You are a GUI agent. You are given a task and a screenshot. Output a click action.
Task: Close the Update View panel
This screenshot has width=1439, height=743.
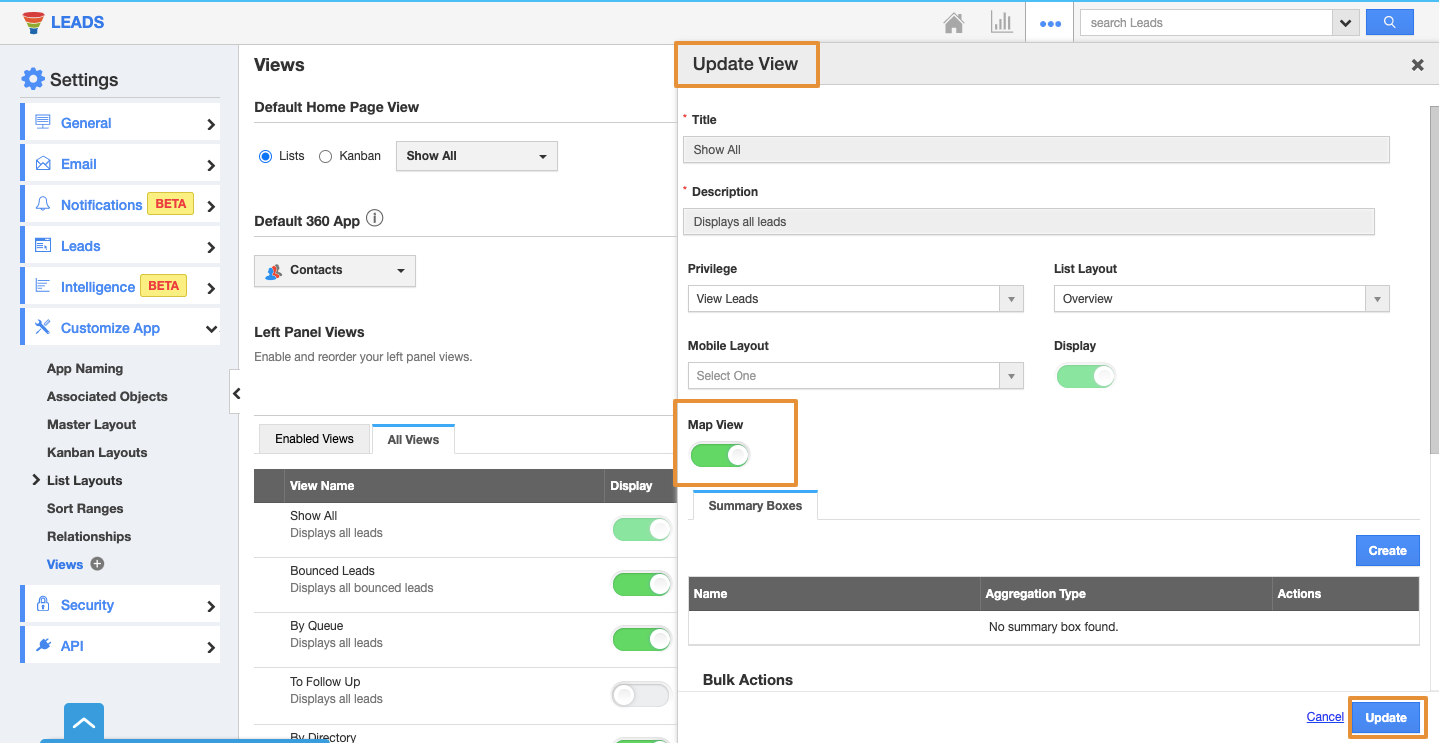[1417, 65]
